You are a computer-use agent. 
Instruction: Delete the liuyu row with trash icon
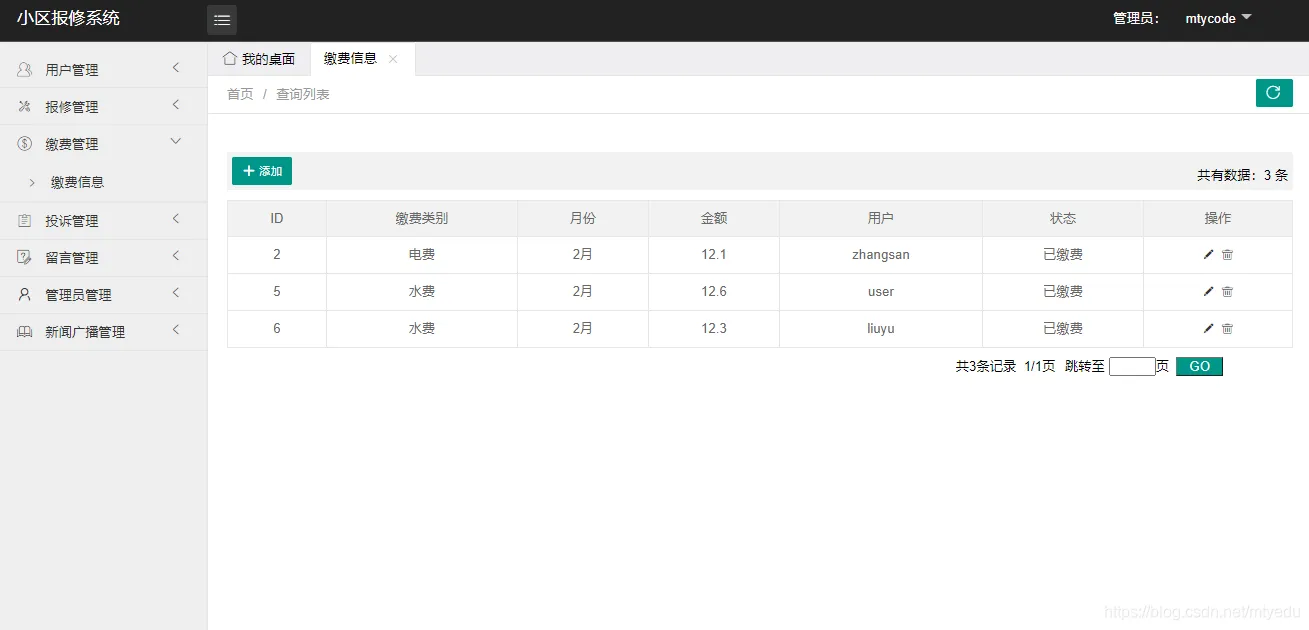click(1228, 329)
